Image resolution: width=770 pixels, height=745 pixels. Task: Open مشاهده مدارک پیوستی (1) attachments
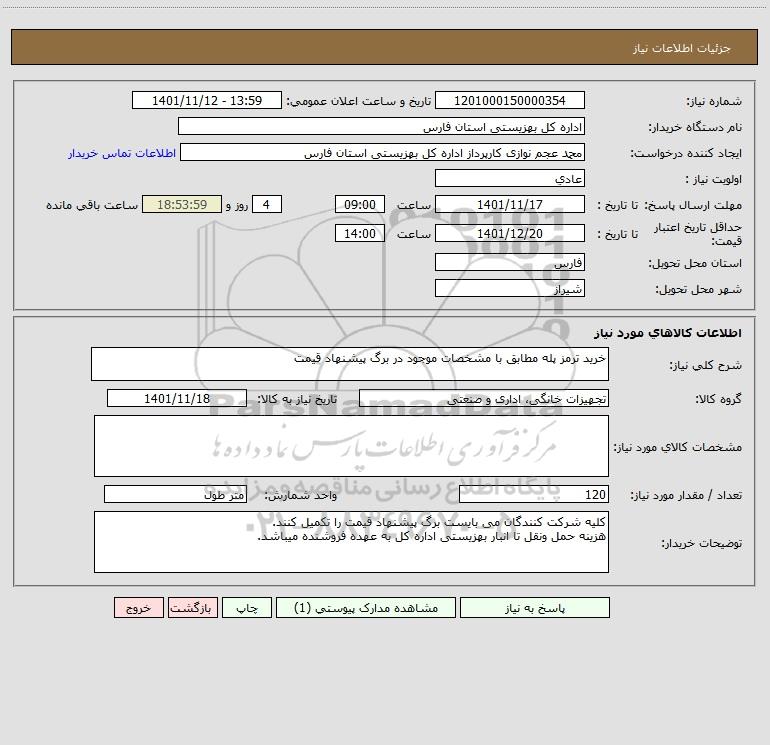pos(366,607)
